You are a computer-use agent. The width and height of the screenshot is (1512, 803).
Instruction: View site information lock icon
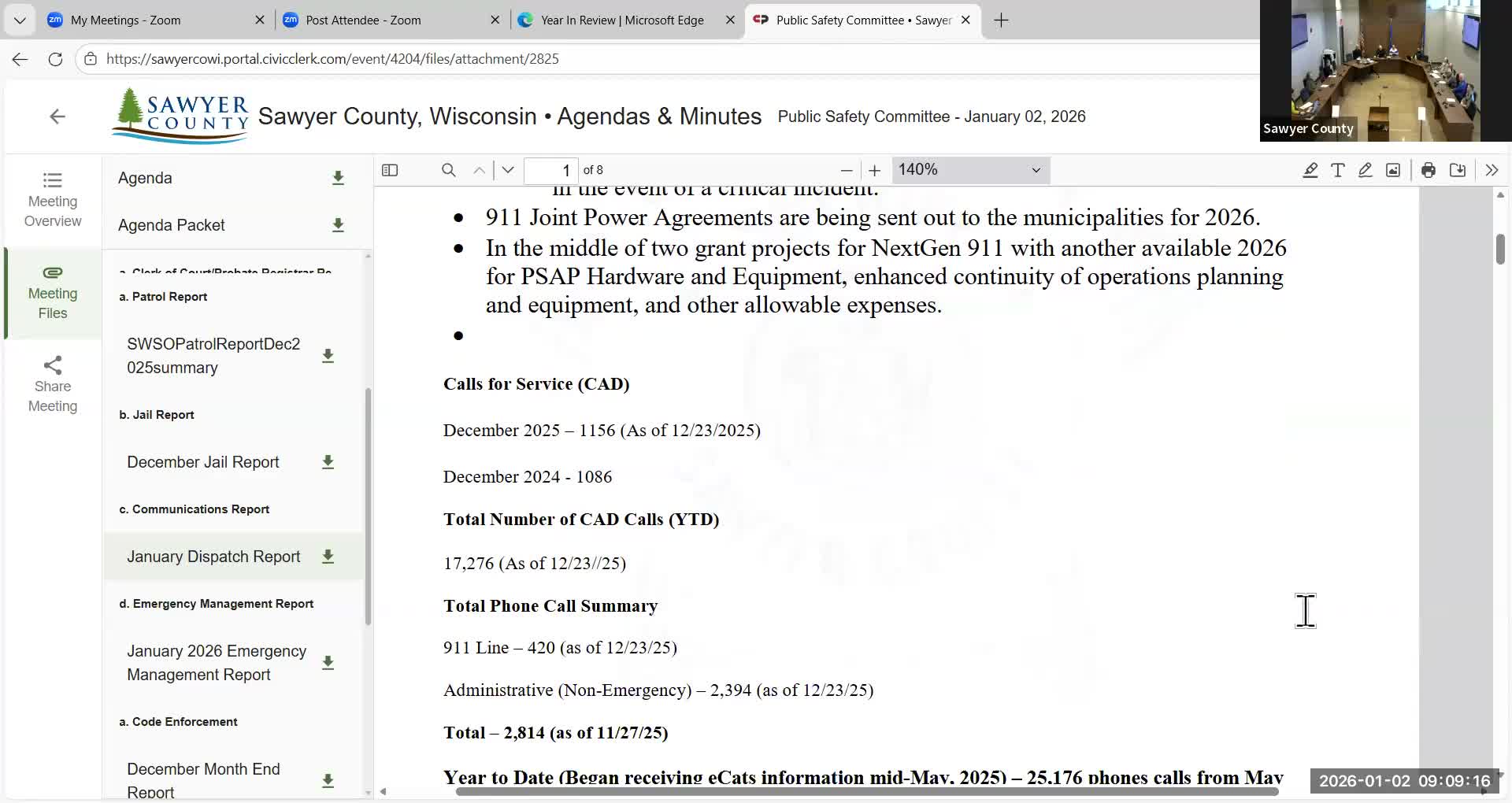[91, 59]
